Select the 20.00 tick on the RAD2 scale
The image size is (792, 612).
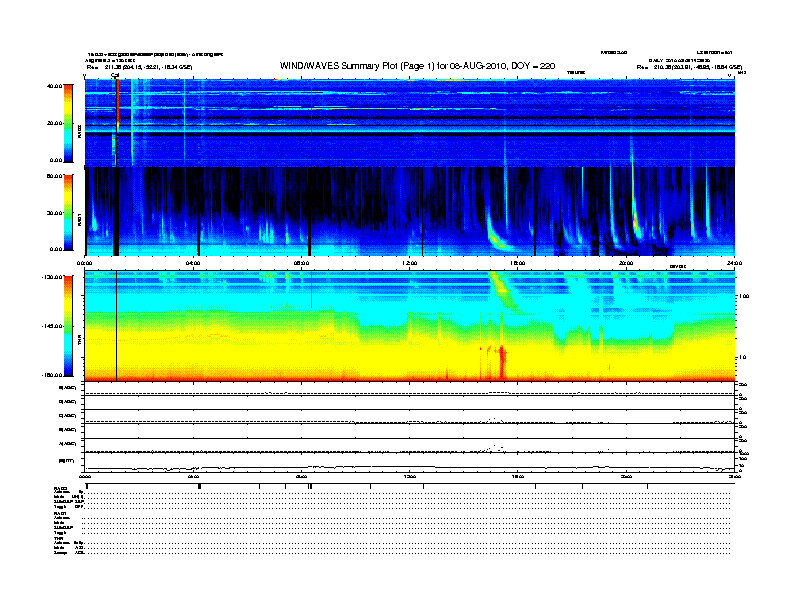(x=54, y=123)
